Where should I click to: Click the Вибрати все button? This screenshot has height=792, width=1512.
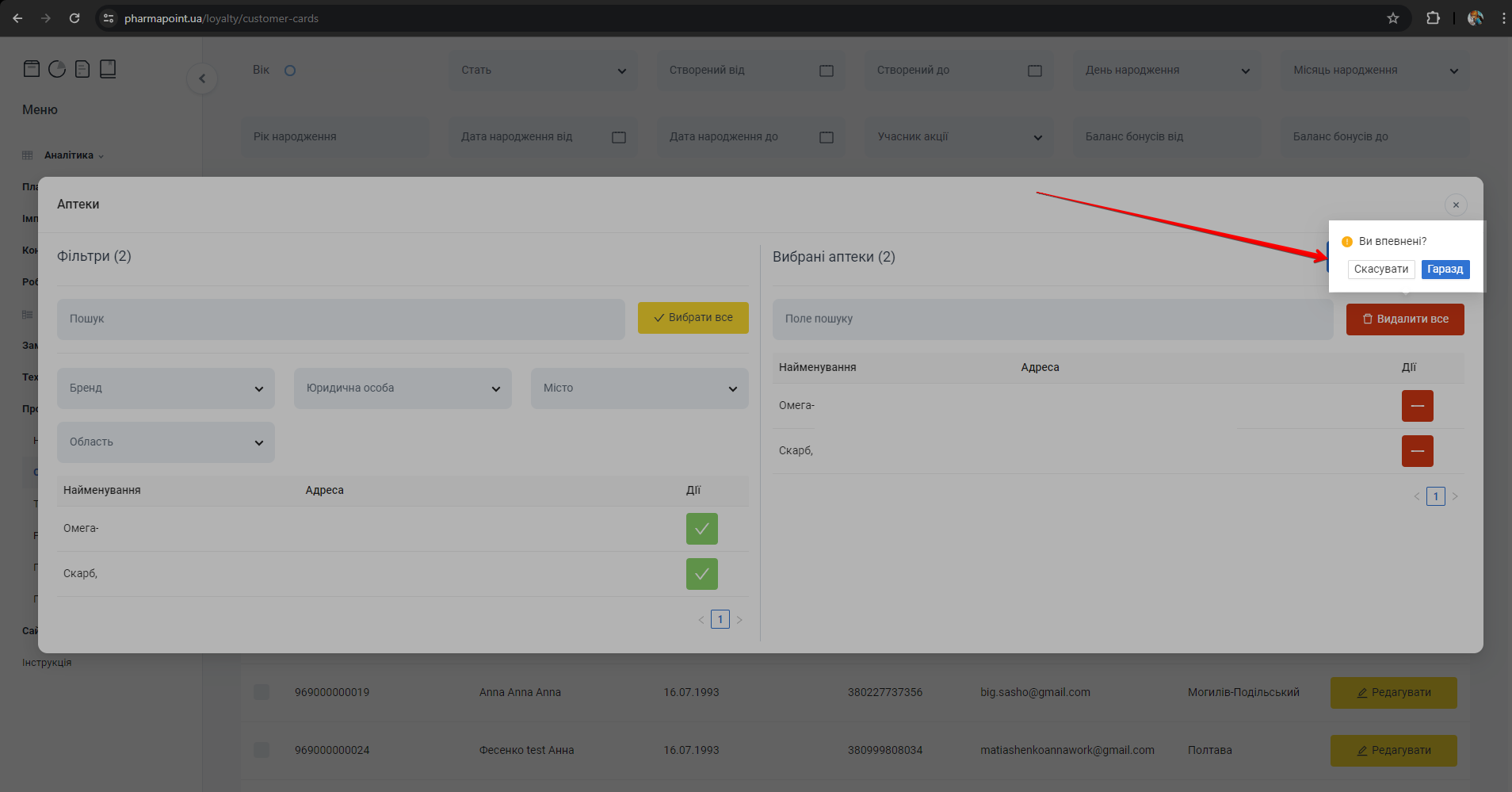coord(693,318)
